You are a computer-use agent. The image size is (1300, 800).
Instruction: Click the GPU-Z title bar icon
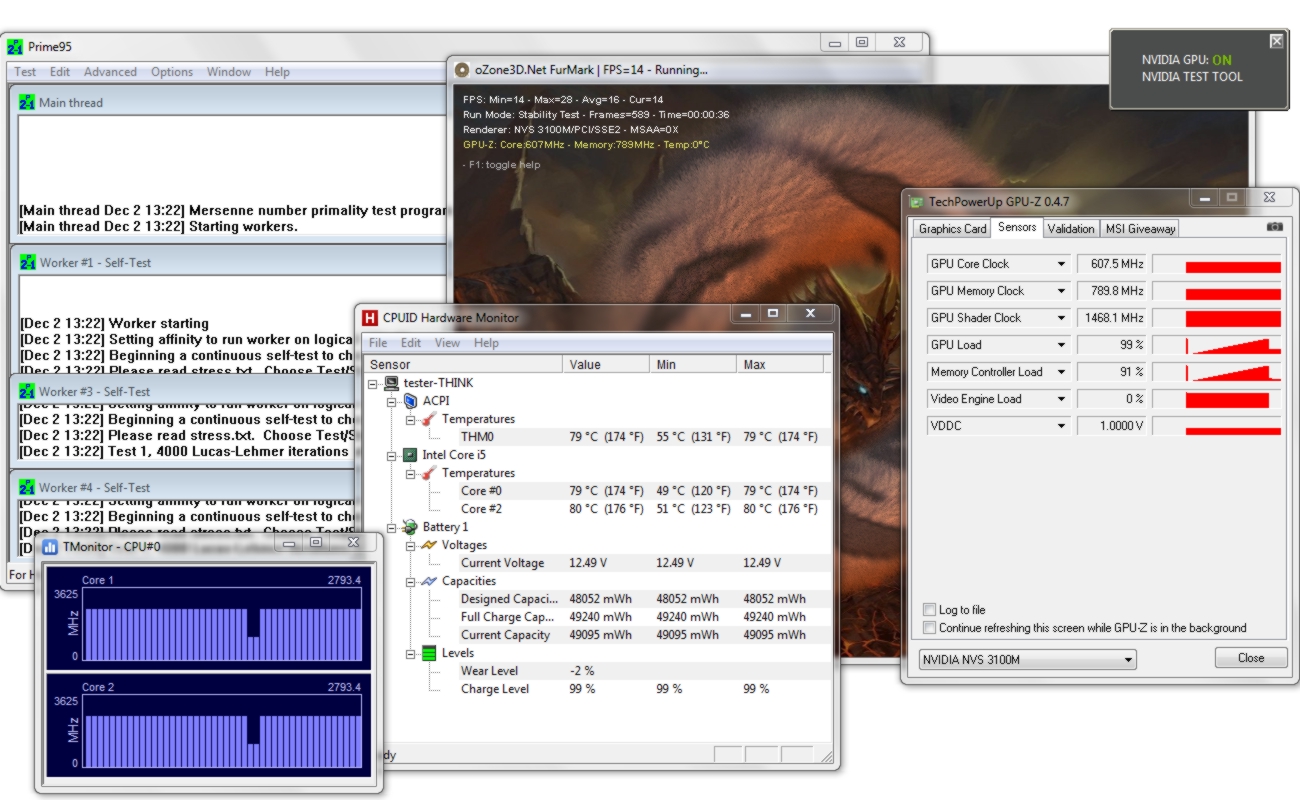[x=917, y=202]
